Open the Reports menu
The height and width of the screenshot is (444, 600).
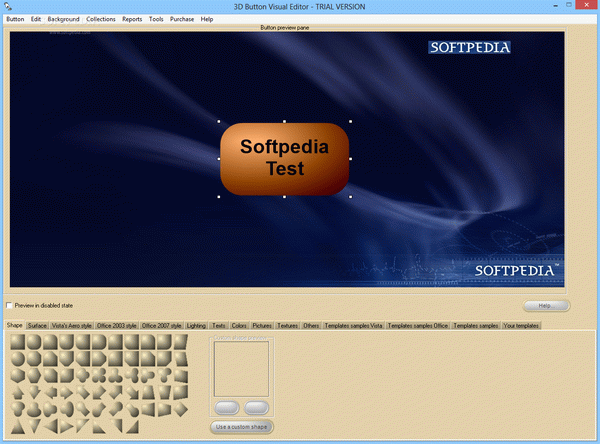point(132,19)
